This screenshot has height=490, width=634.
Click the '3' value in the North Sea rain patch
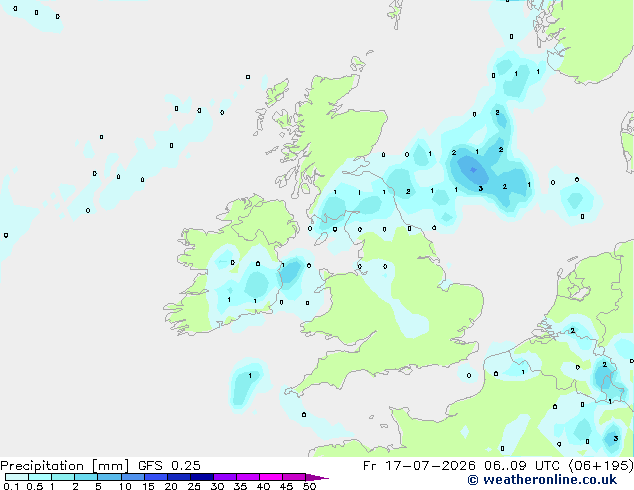[x=480, y=188]
